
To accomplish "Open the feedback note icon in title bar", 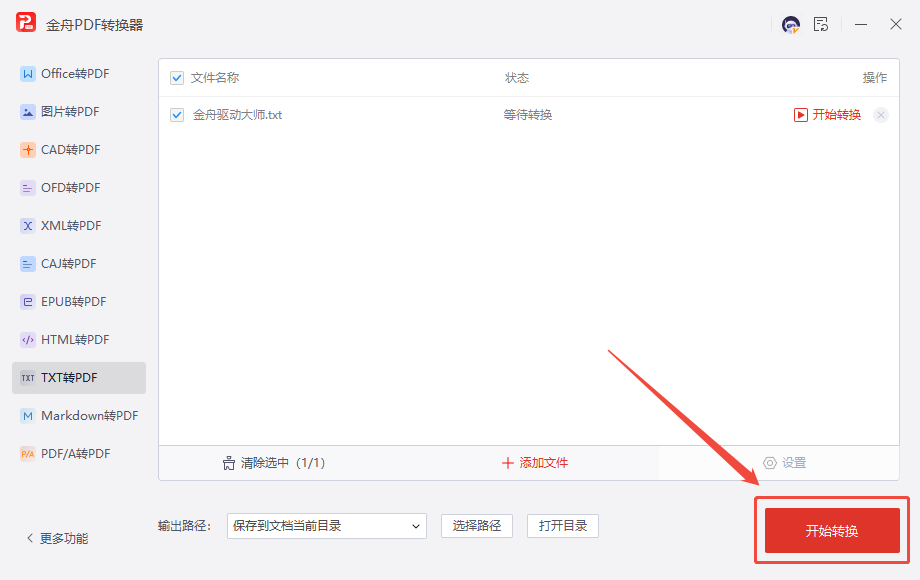I will [x=821, y=24].
